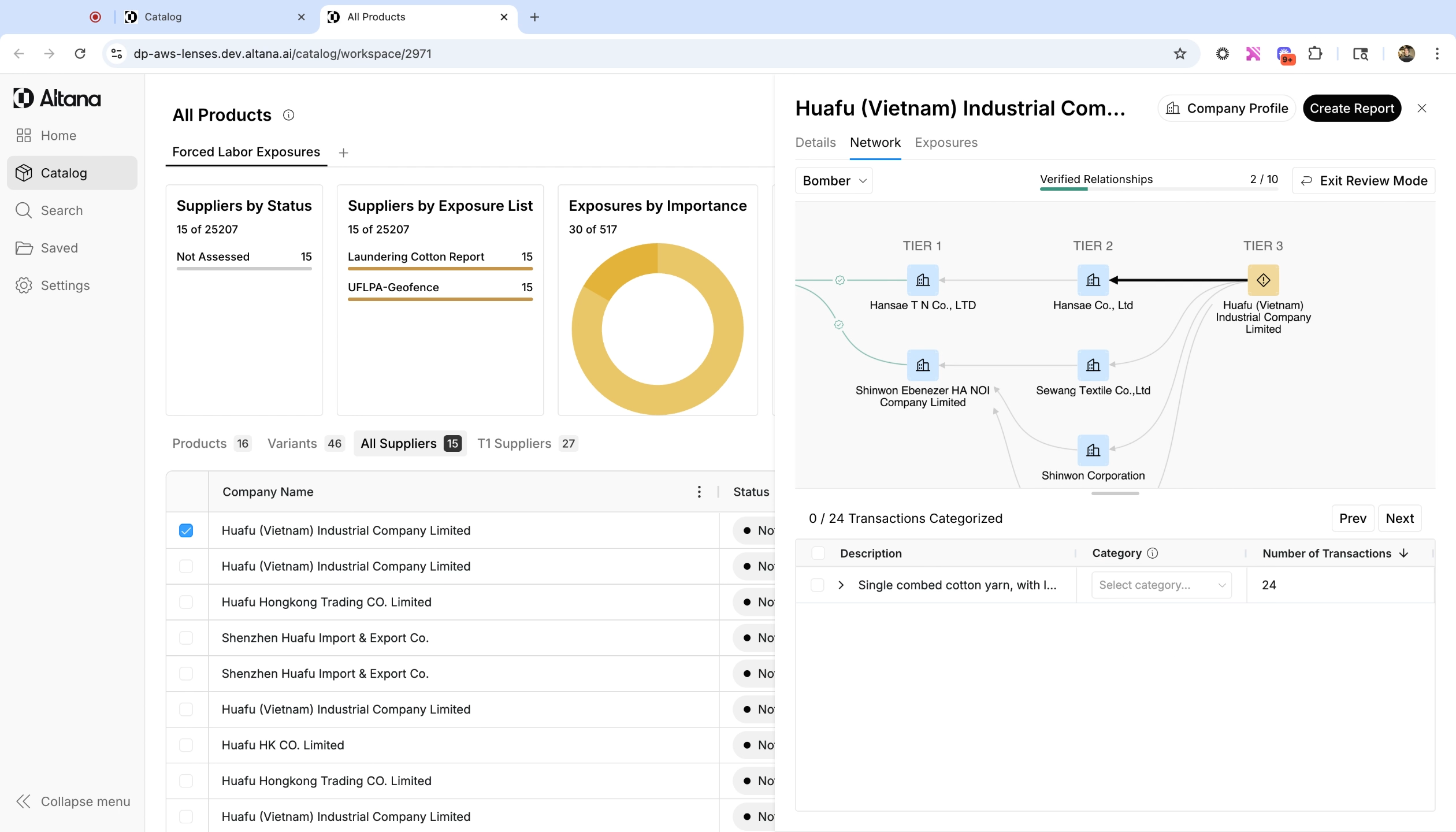Click the info icon beside All Products

point(288,115)
